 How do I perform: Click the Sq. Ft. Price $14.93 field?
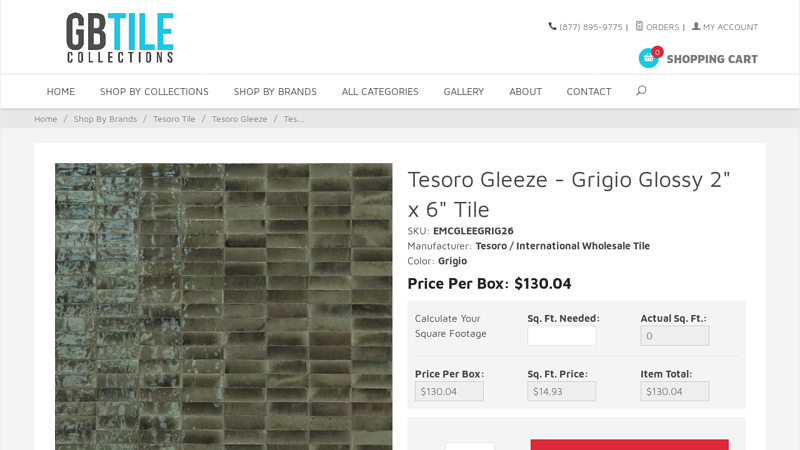[x=561, y=391]
